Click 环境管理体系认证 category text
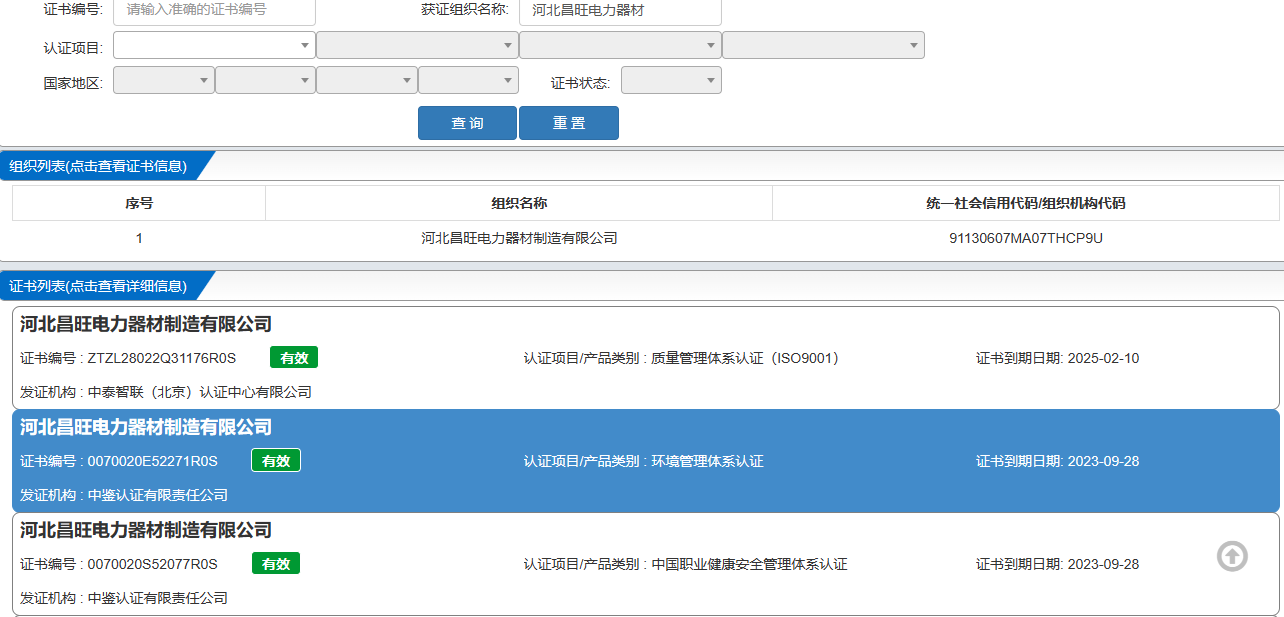This screenshot has height=617, width=1284. point(707,461)
